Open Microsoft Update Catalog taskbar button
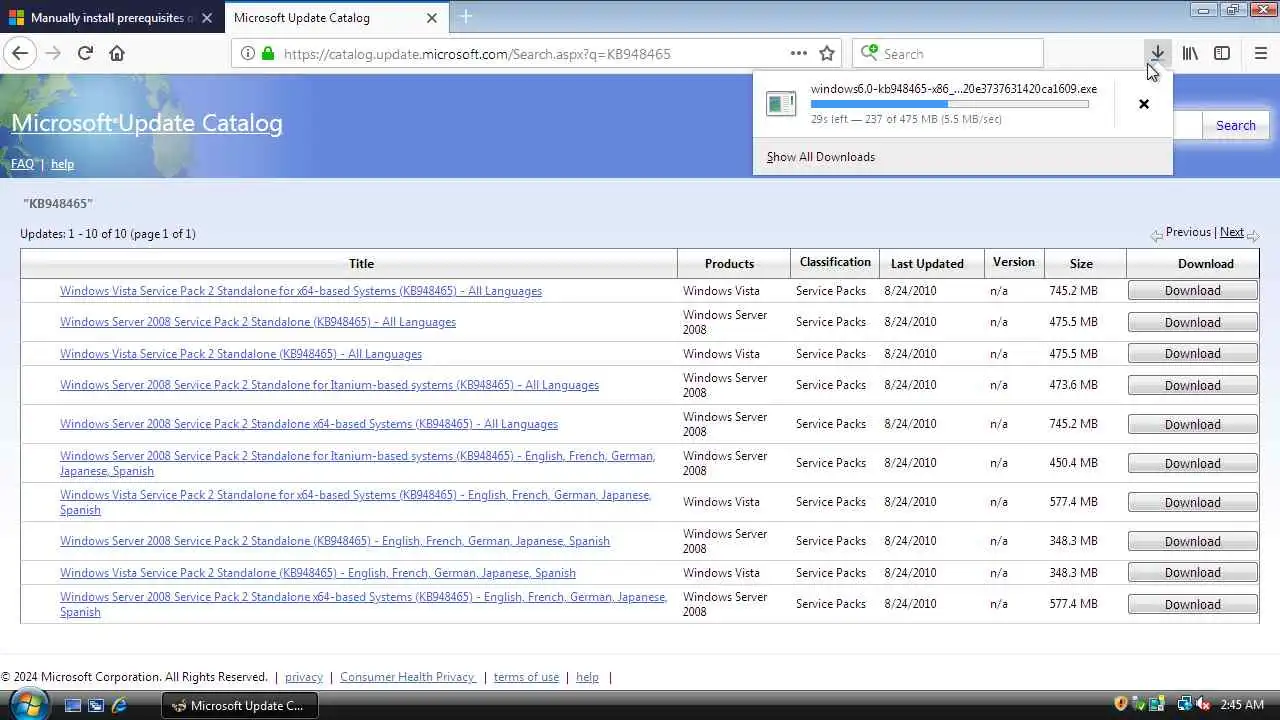 click(x=239, y=705)
